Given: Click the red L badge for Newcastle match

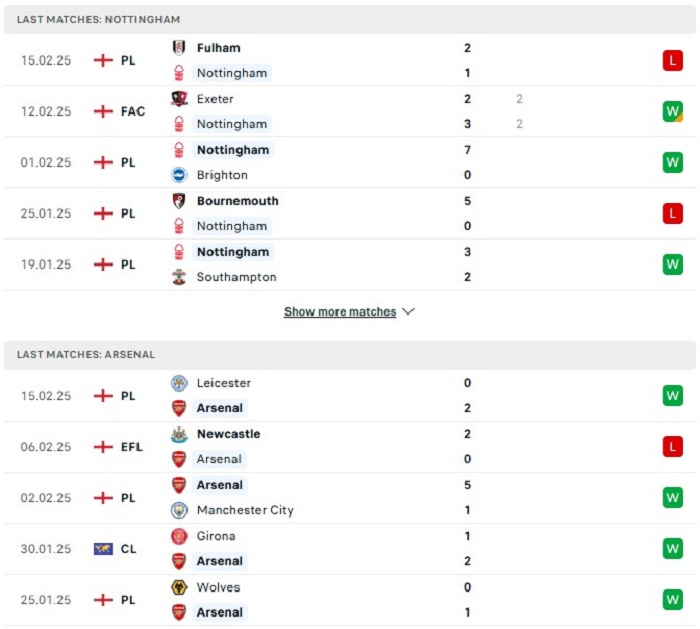Looking at the screenshot, I should (673, 446).
